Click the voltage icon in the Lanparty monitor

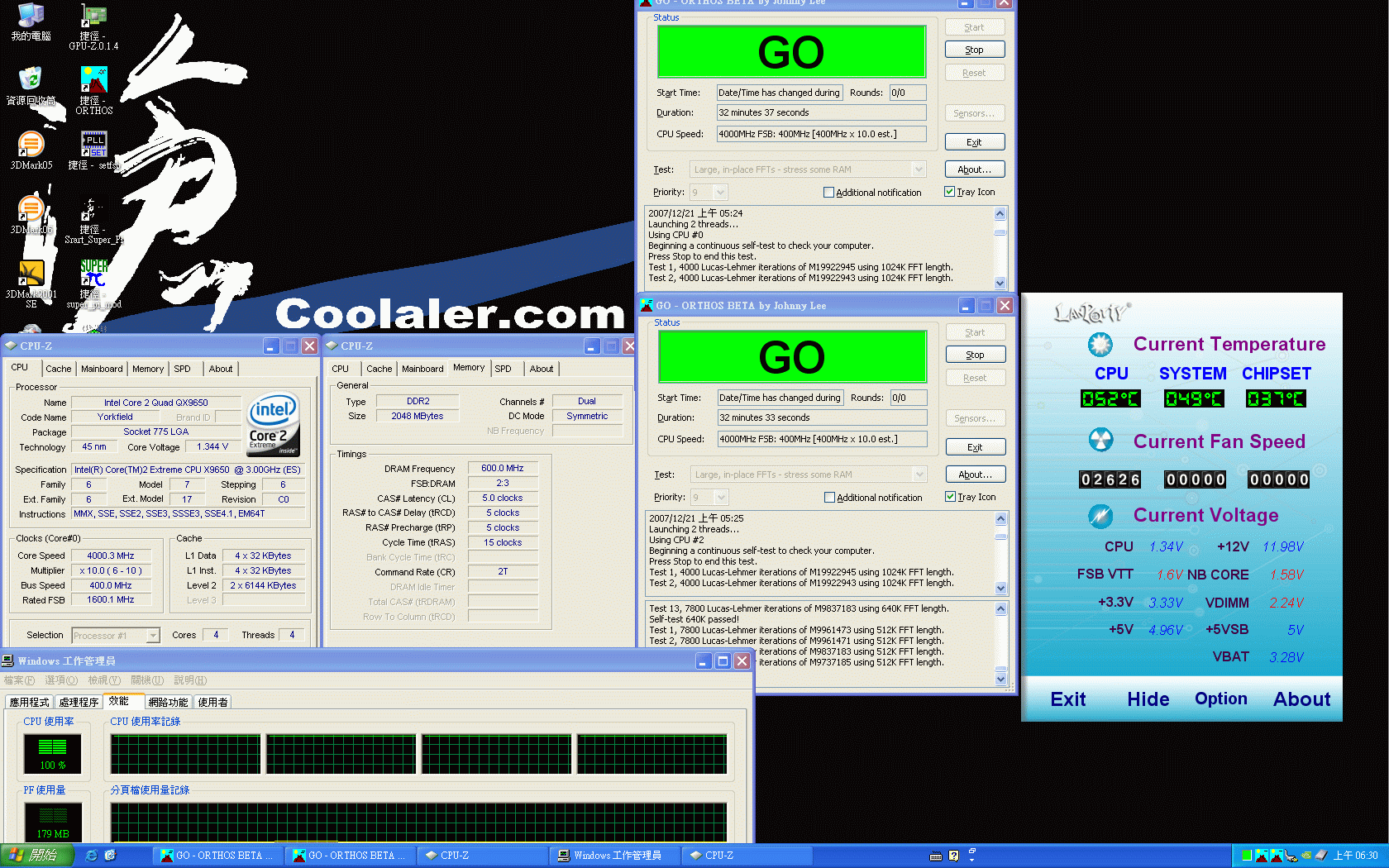tap(1100, 516)
